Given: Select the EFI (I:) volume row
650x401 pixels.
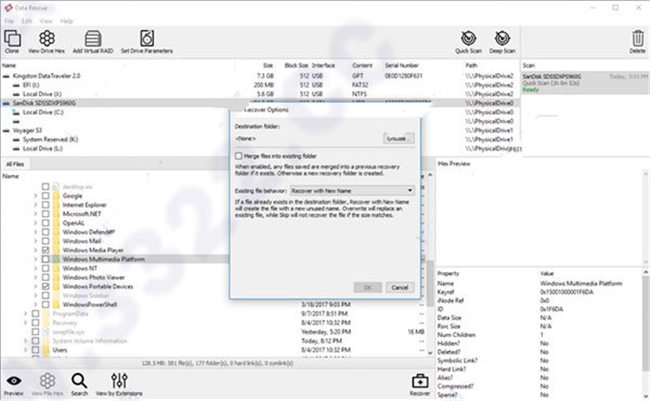Looking at the screenshot, I should 260,85.
